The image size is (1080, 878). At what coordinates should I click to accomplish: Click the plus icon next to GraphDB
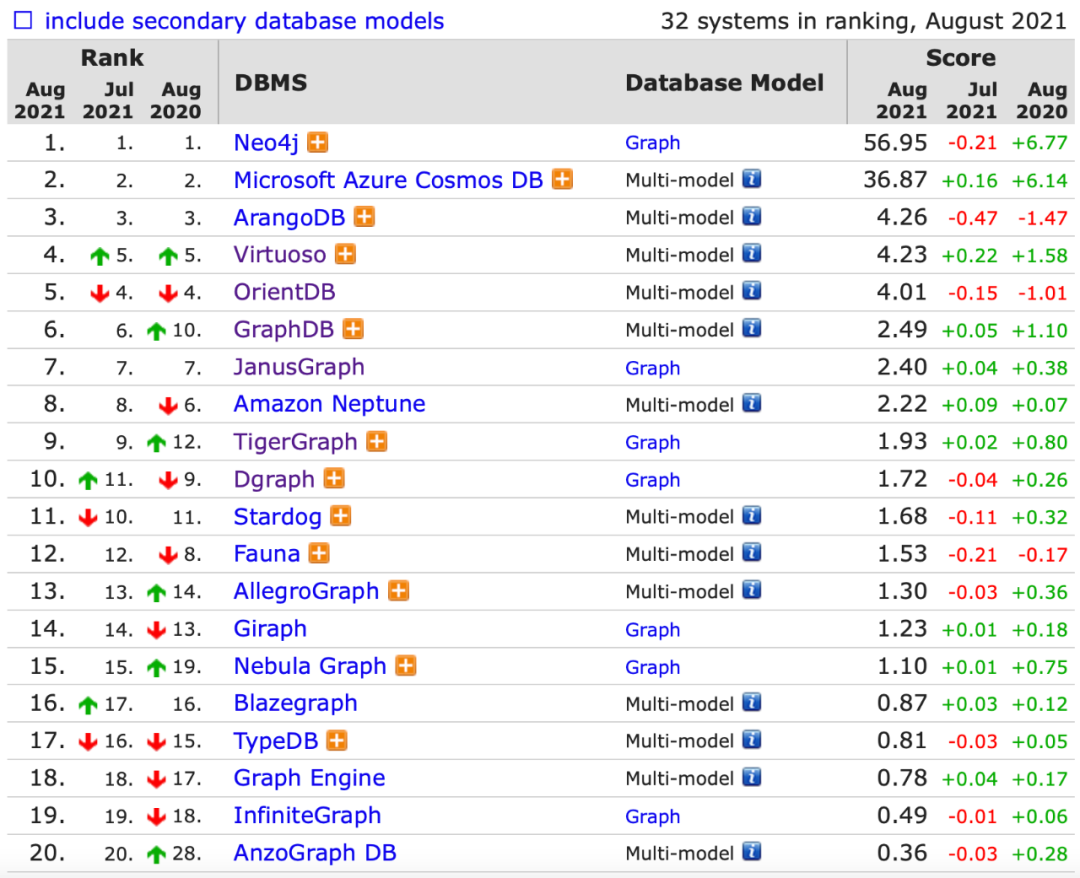pos(353,329)
